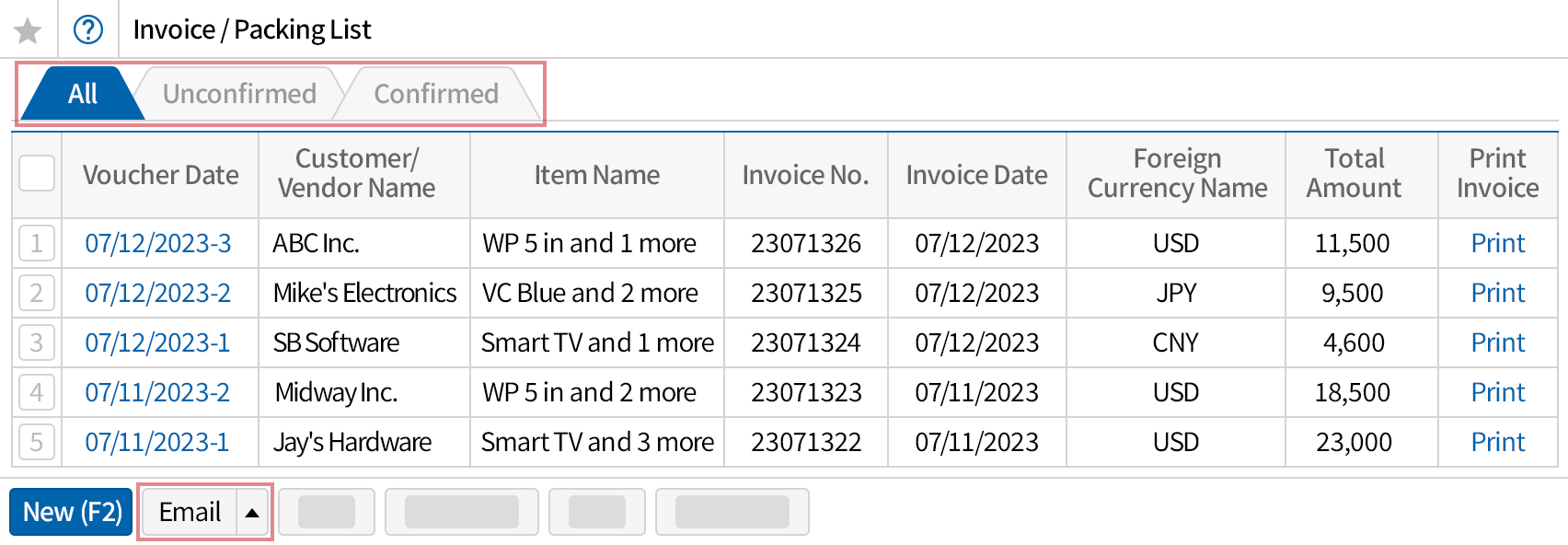Click the favorite star icon
This screenshot has width=1568, height=545.
coord(28,30)
